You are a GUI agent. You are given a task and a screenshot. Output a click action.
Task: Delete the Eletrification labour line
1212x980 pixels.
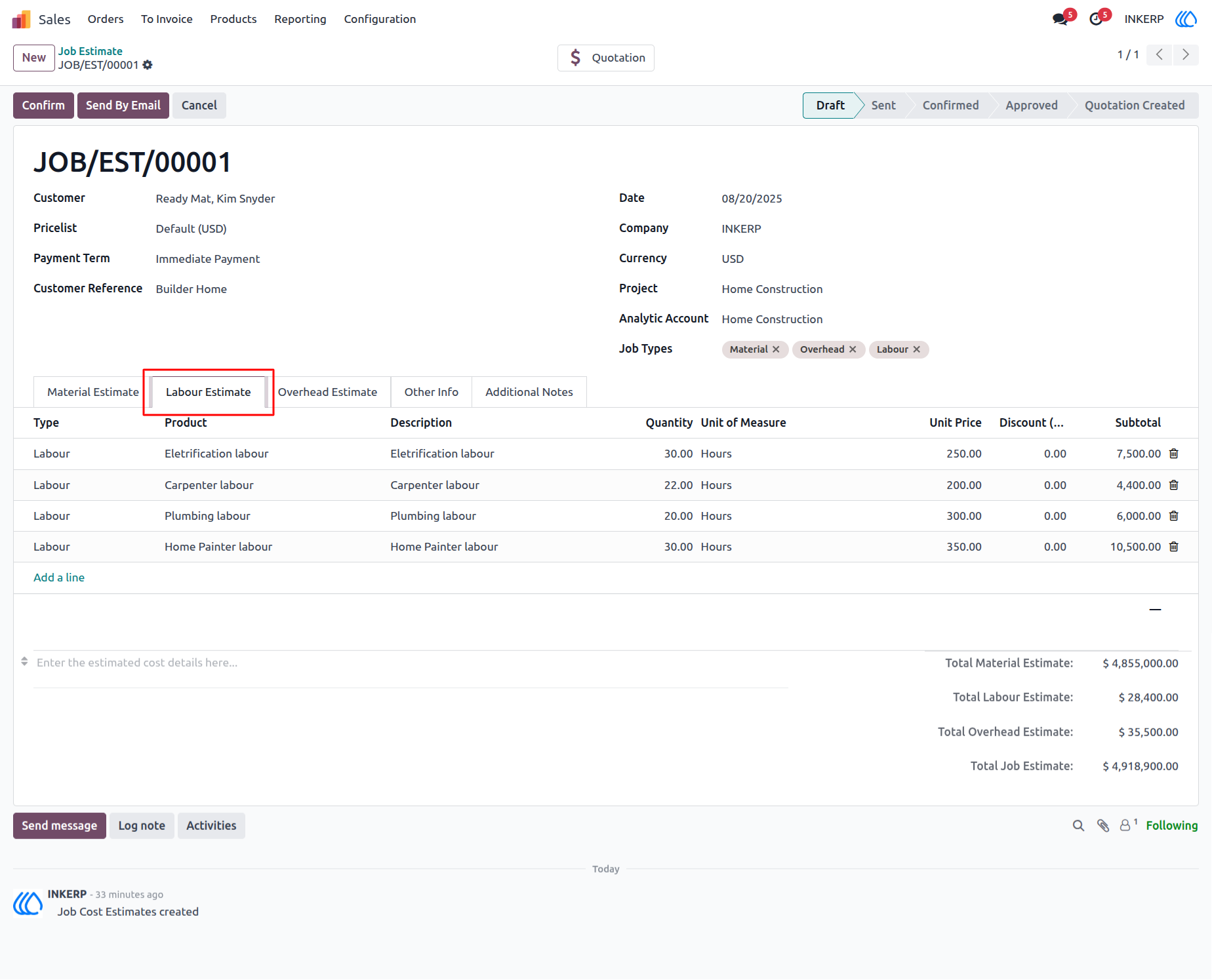1174,454
